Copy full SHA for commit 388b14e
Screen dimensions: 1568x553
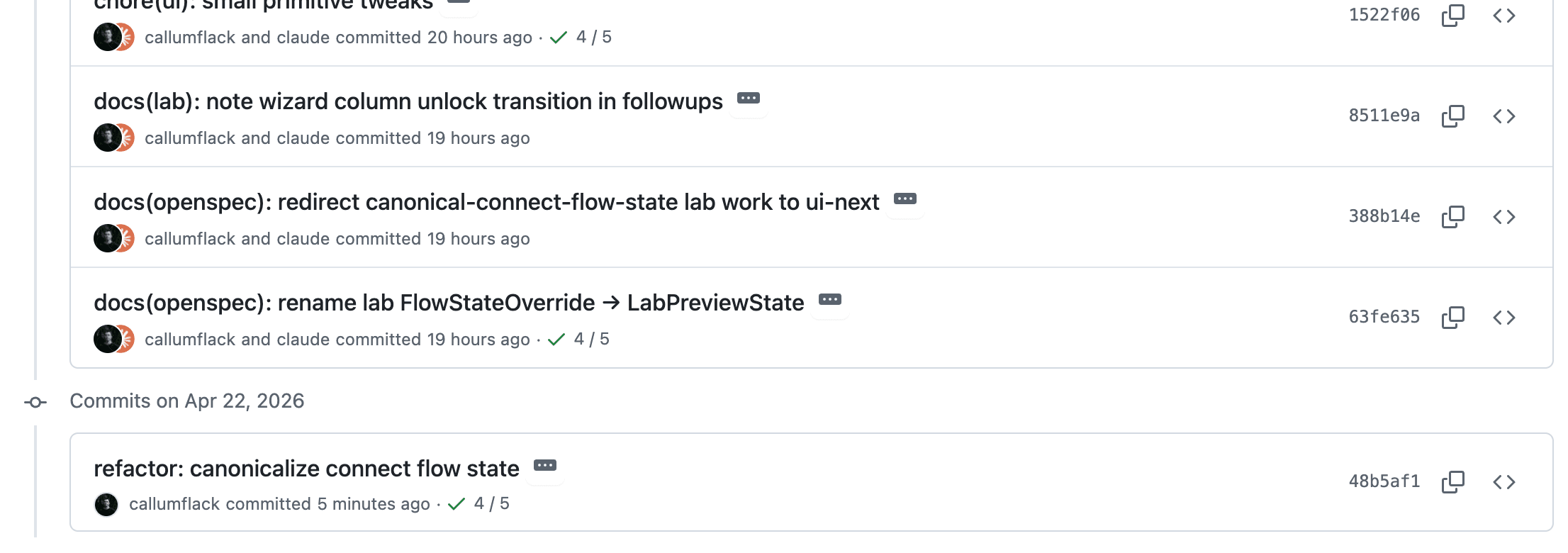pos(1452,216)
